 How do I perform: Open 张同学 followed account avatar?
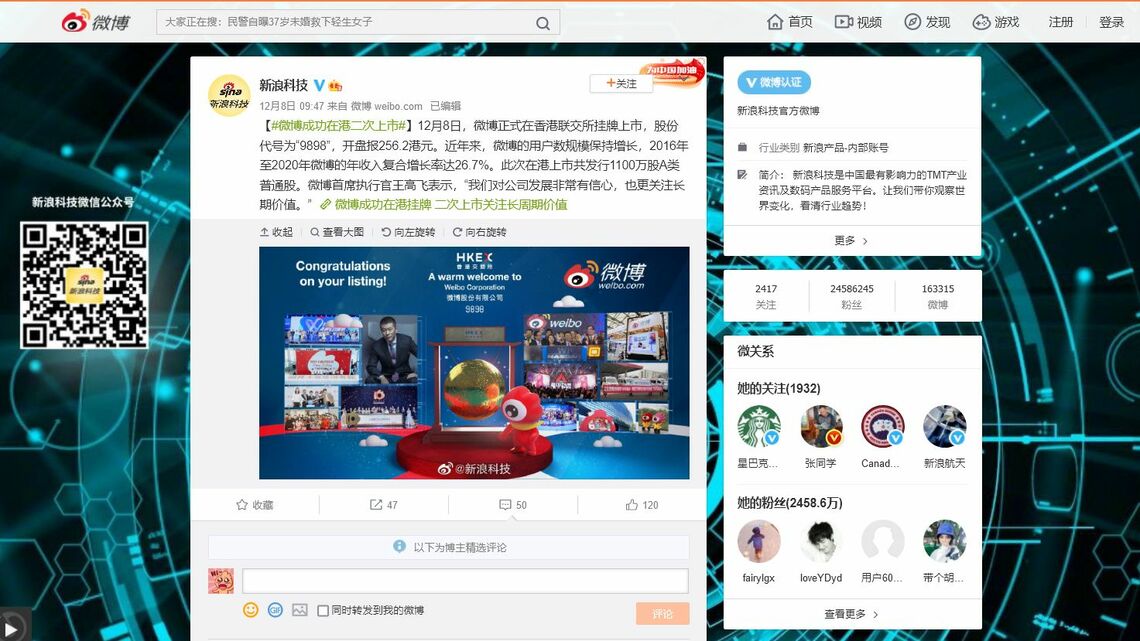821,427
